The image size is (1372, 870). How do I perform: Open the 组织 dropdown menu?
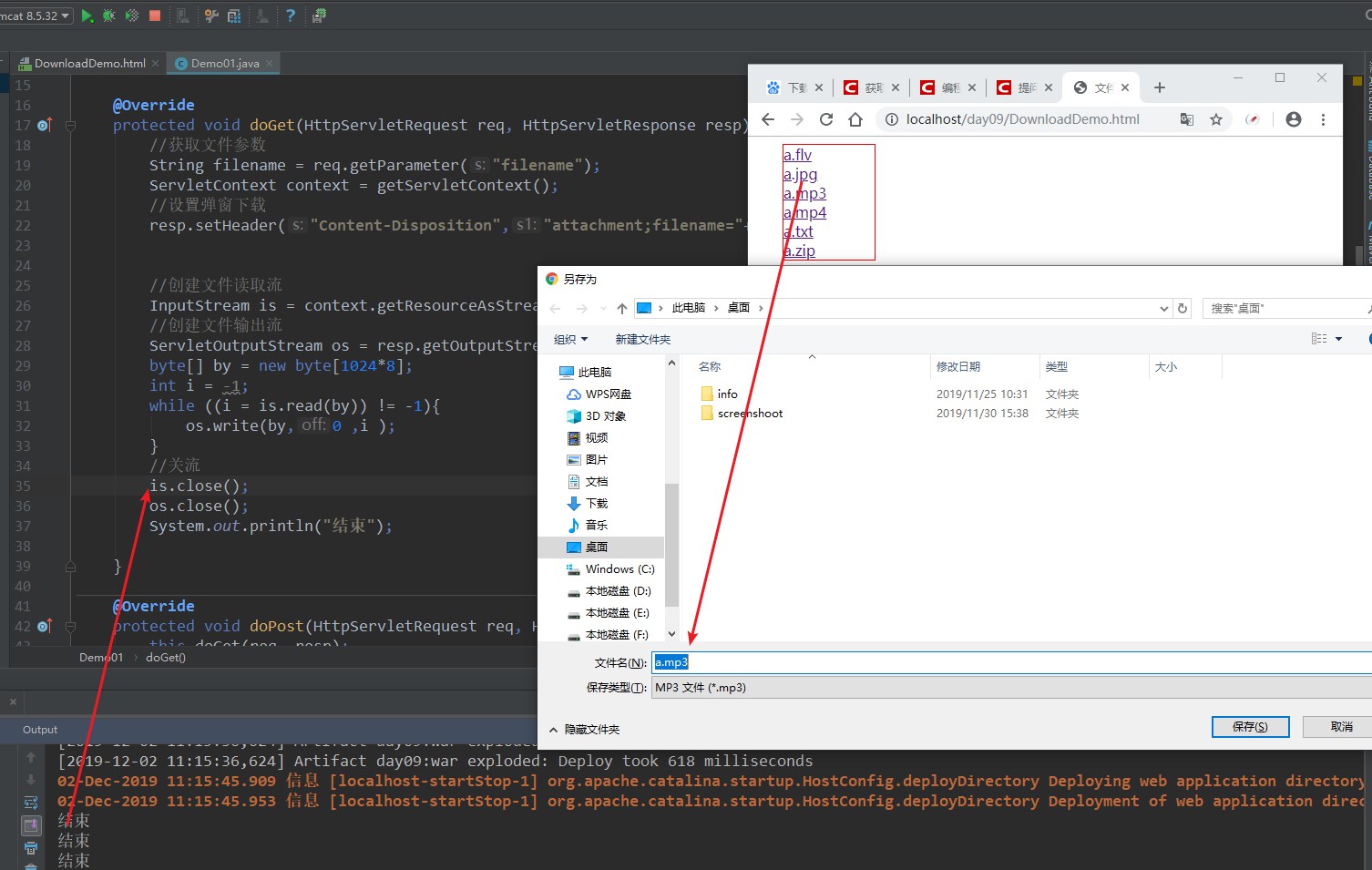pos(570,339)
